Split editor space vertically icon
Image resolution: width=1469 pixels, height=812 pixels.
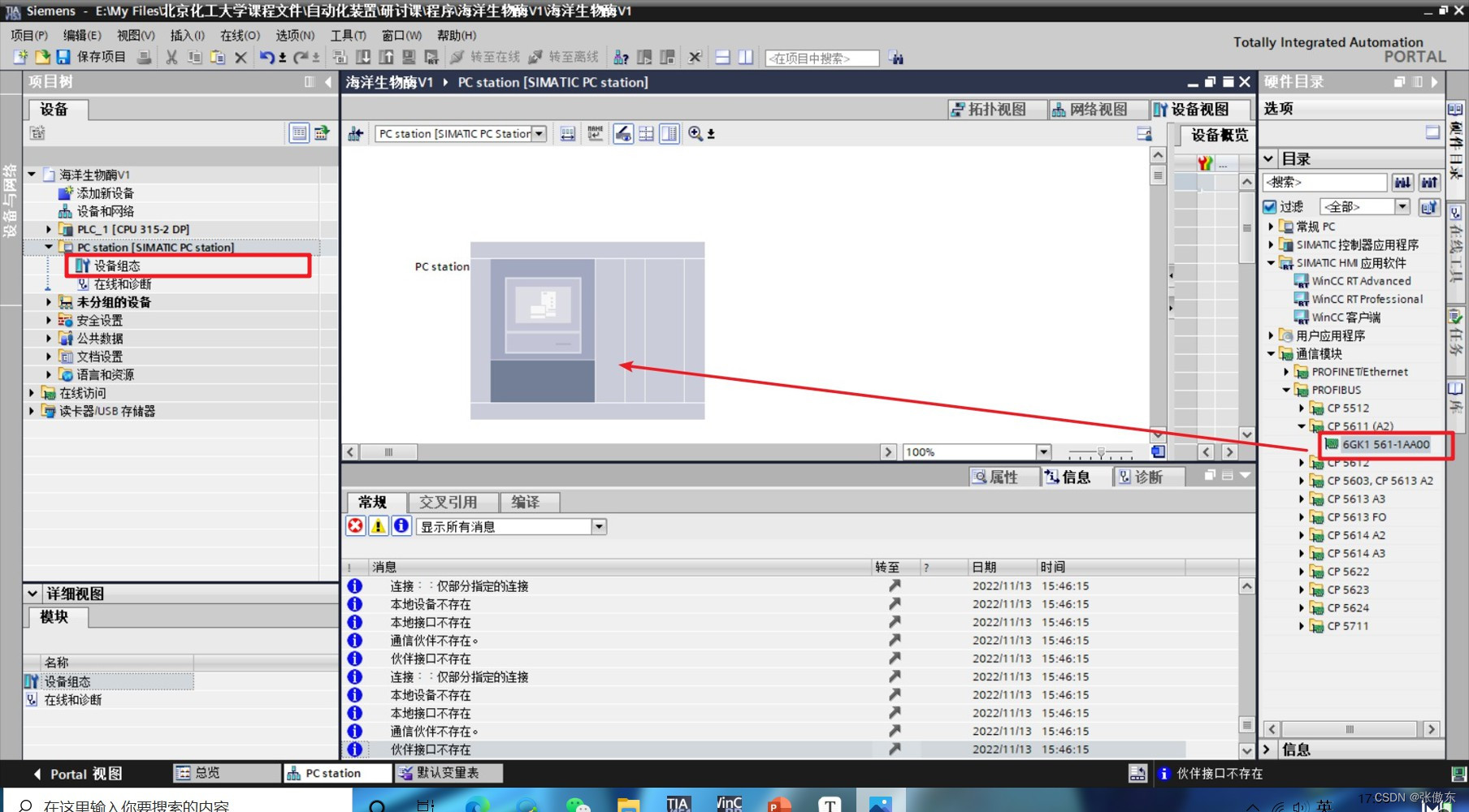click(745, 57)
